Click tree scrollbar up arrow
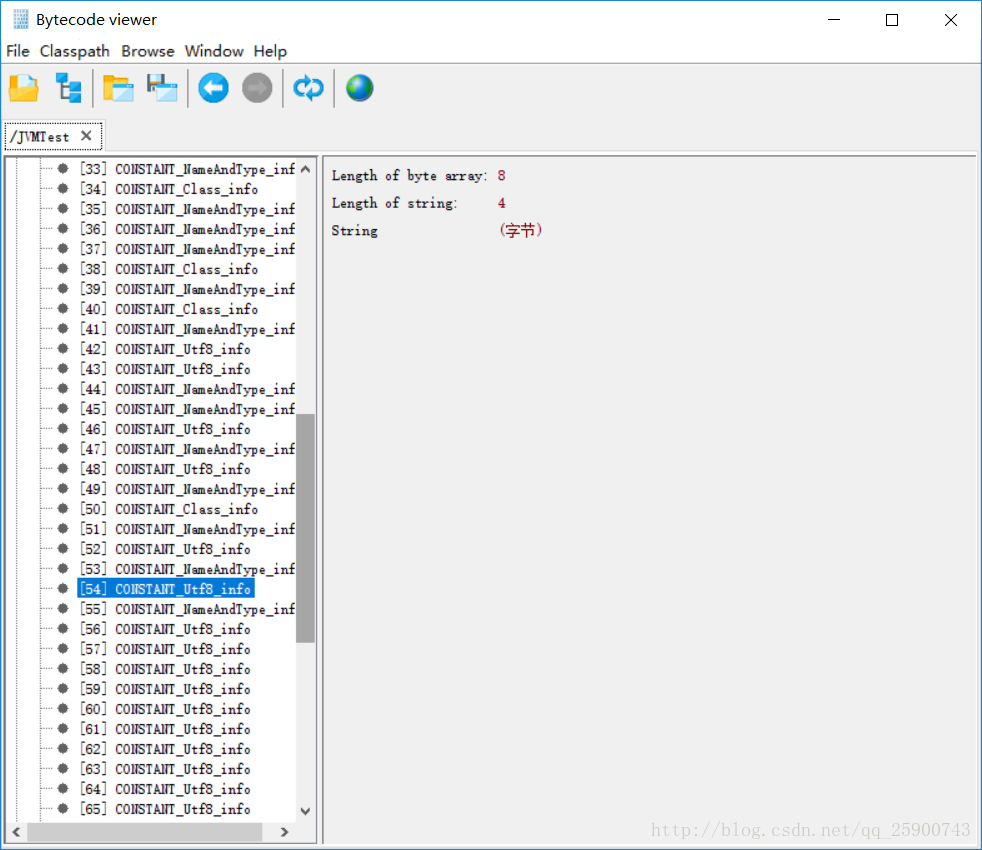Image resolution: width=982 pixels, height=850 pixels. tap(306, 169)
